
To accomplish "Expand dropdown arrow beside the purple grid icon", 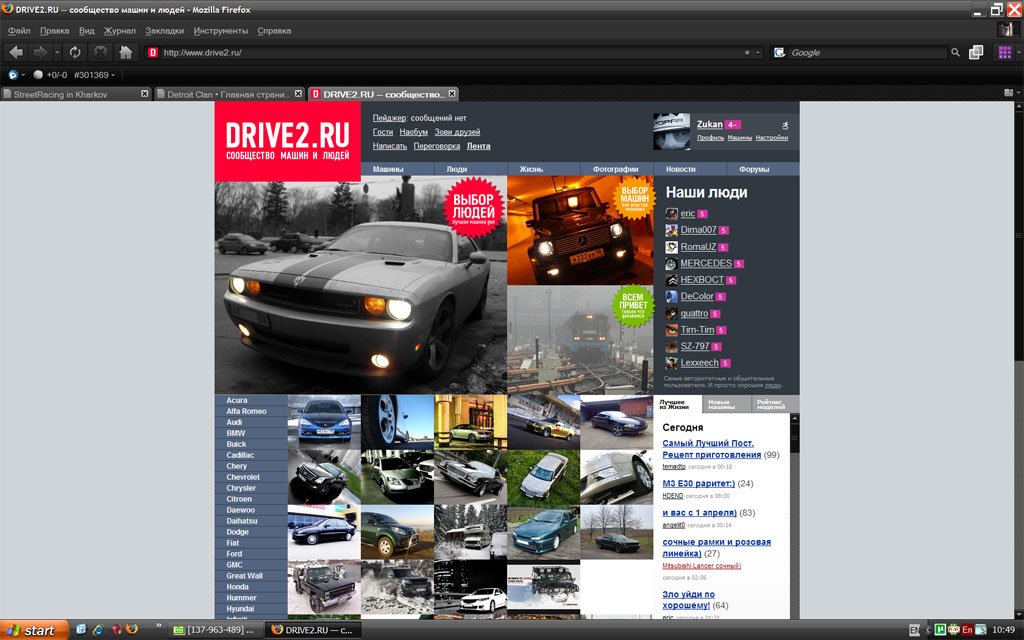I will coord(1018,52).
